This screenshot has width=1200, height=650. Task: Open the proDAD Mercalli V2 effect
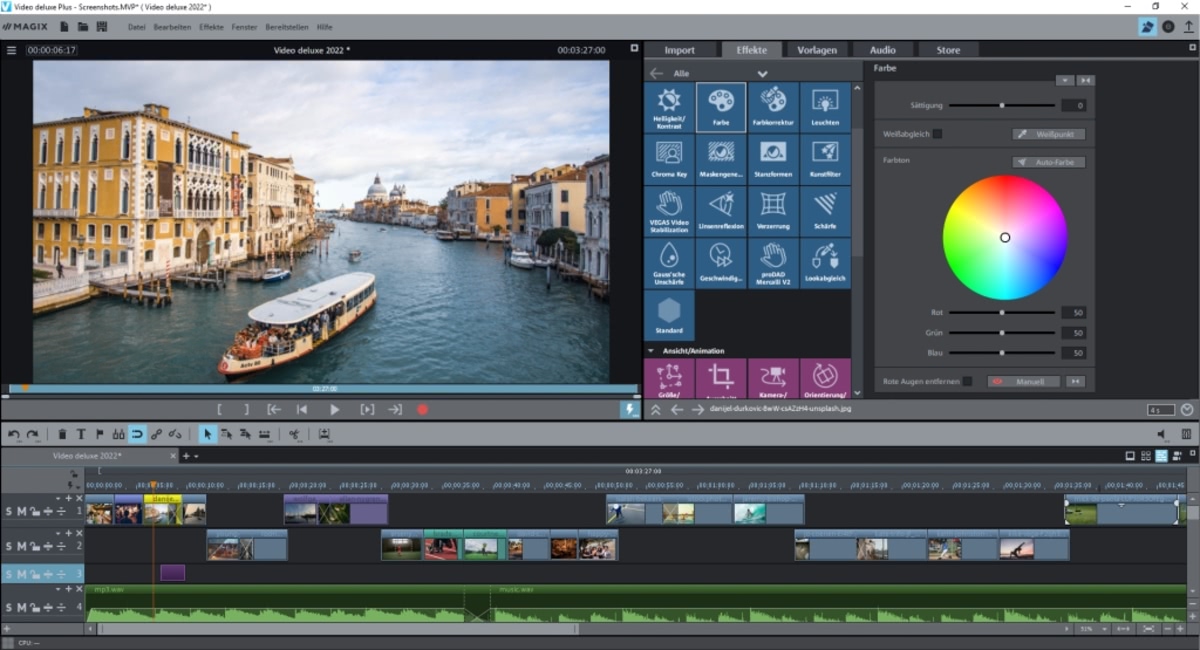click(773, 264)
